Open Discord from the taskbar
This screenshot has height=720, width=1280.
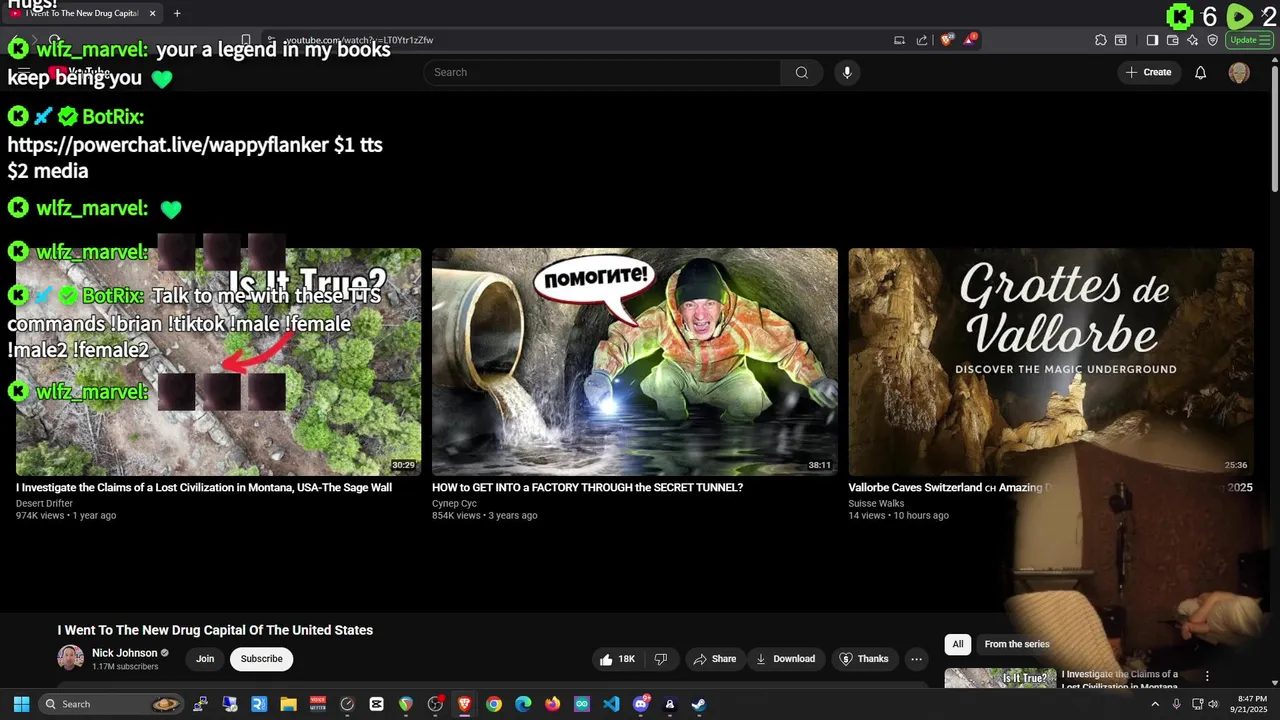click(x=641, y=704)
